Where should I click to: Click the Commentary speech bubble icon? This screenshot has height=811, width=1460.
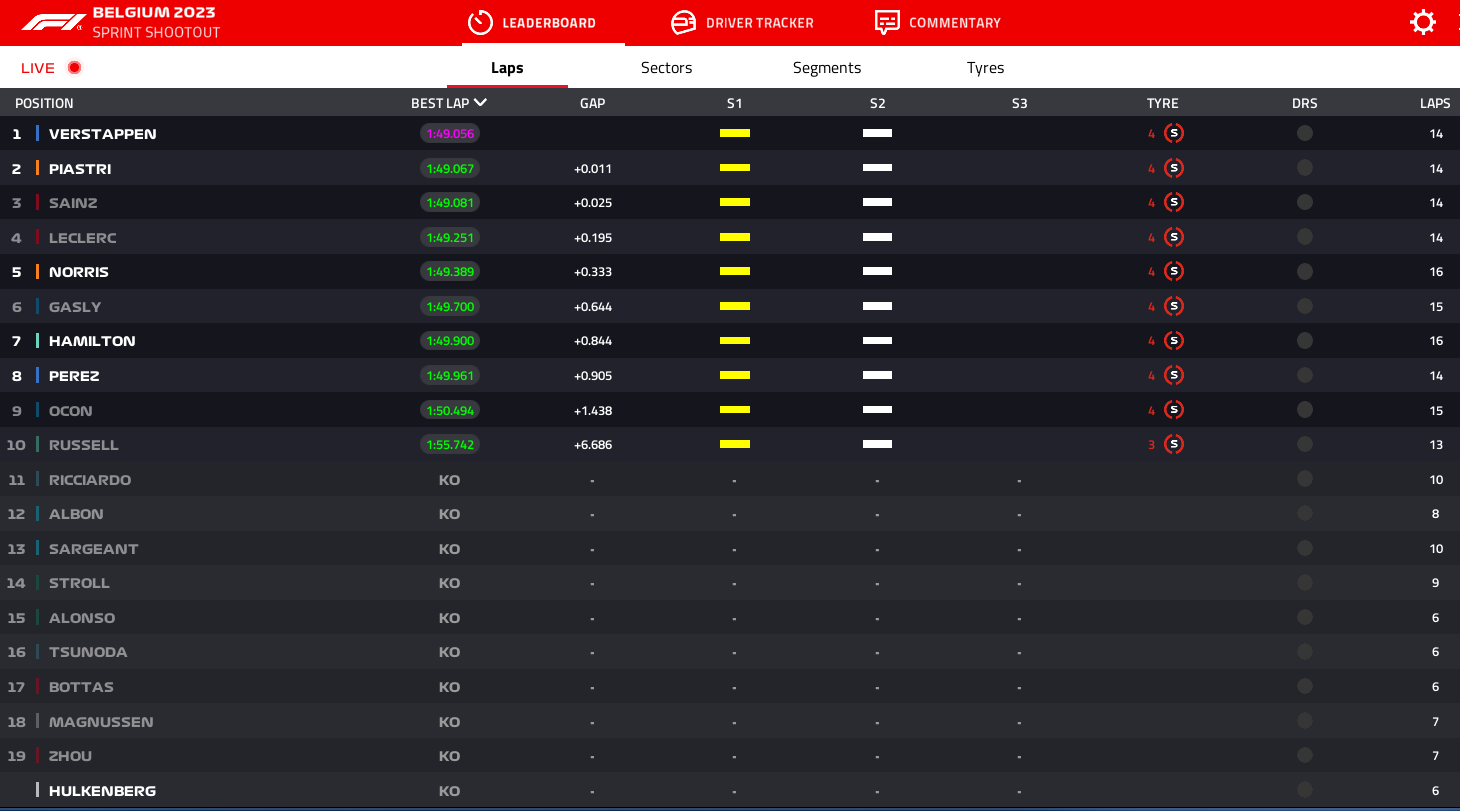pyautogui.click(x=887, y=22)
